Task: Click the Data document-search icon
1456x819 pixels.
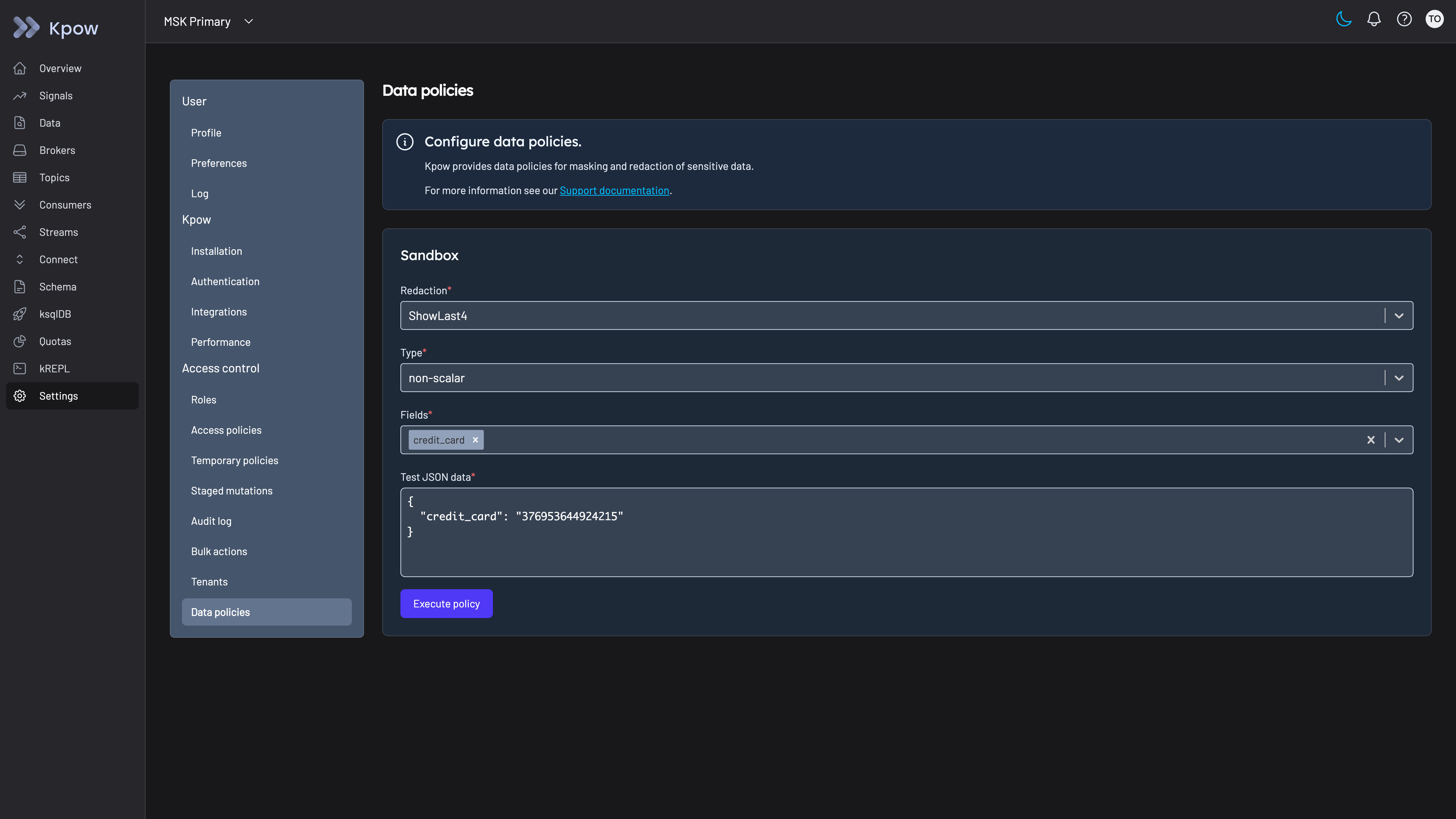Action: coord(20,123)
